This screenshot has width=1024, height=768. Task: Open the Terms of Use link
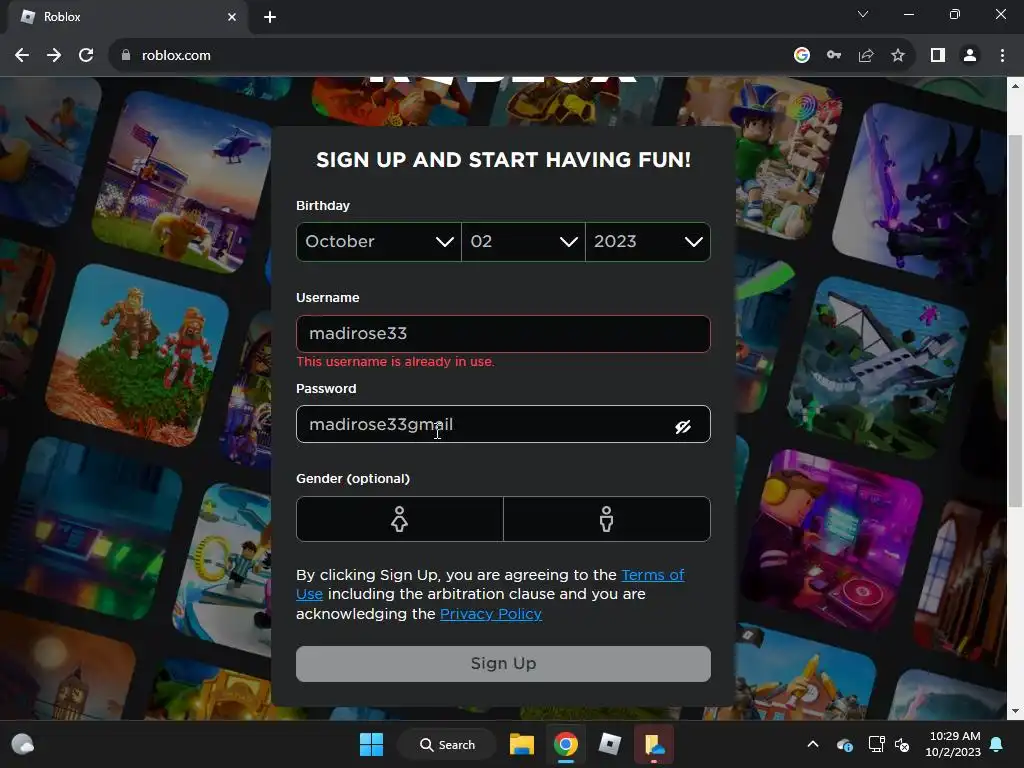(x=652, y=575)
